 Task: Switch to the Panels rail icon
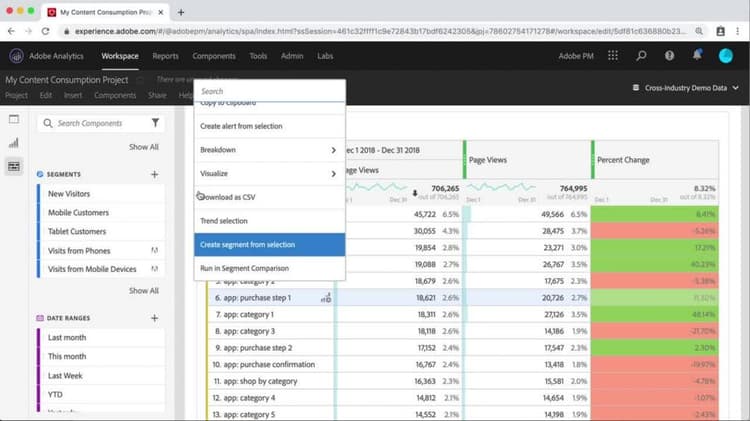[14, 119]
